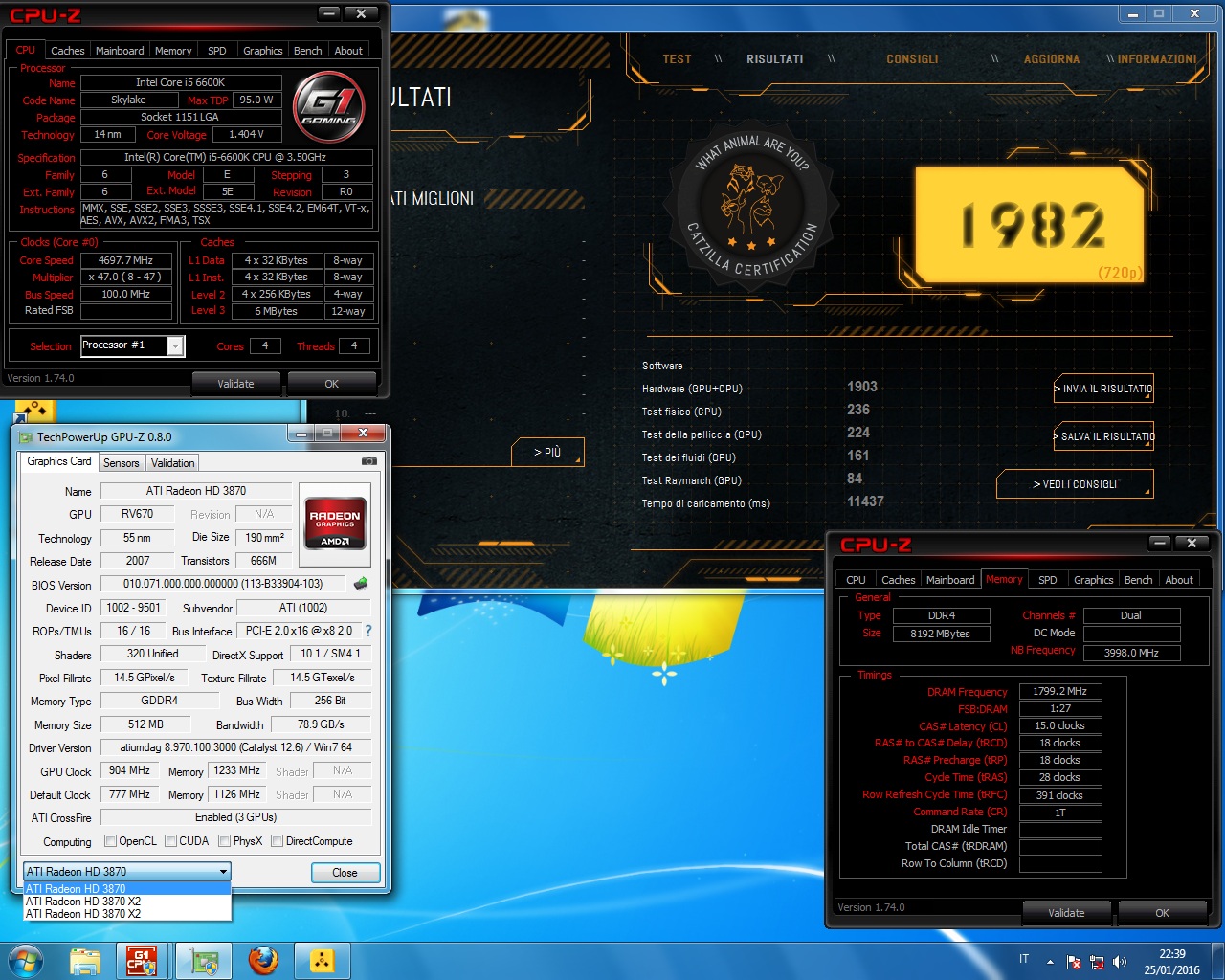Viewport: 1225px width, 980px height.
Task: Select INFORMAZIONI in Catzilla navigation
Action: (x=1157, y=59)
